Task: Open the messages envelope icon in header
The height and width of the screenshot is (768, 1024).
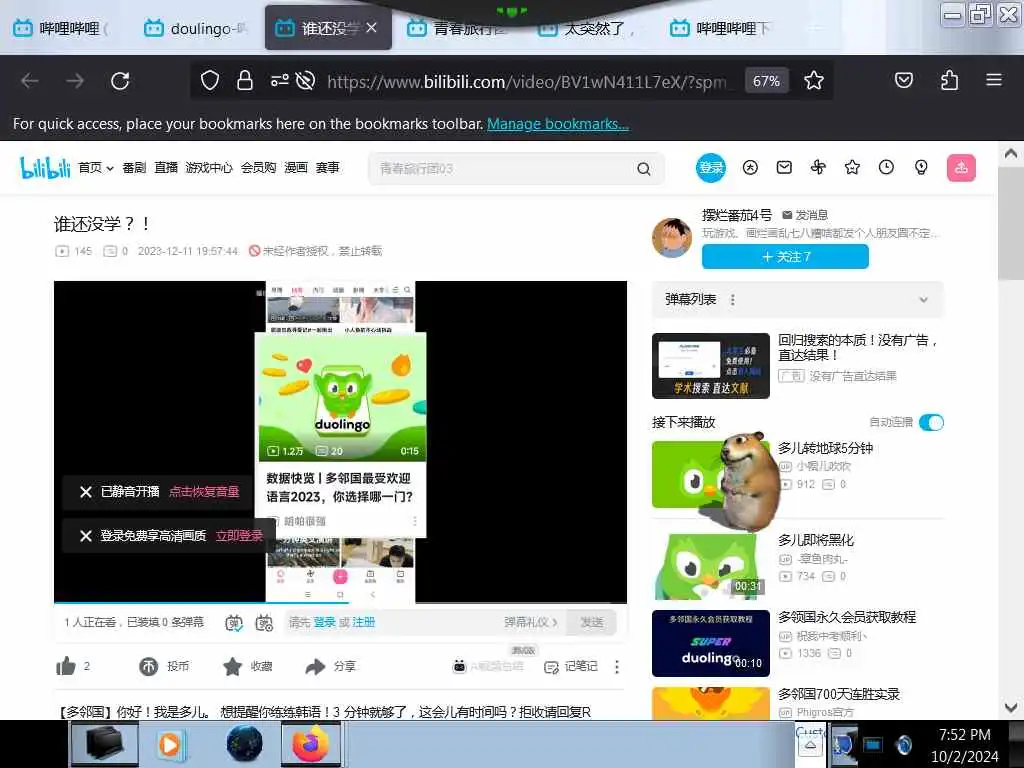Action: pos(784,168)
